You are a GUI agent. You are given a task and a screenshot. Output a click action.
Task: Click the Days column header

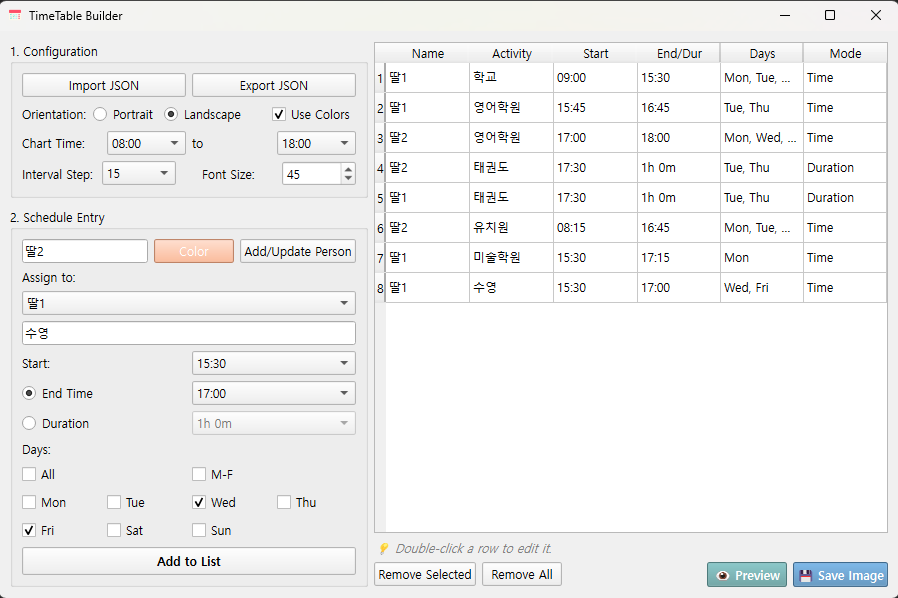pos(761,53)
